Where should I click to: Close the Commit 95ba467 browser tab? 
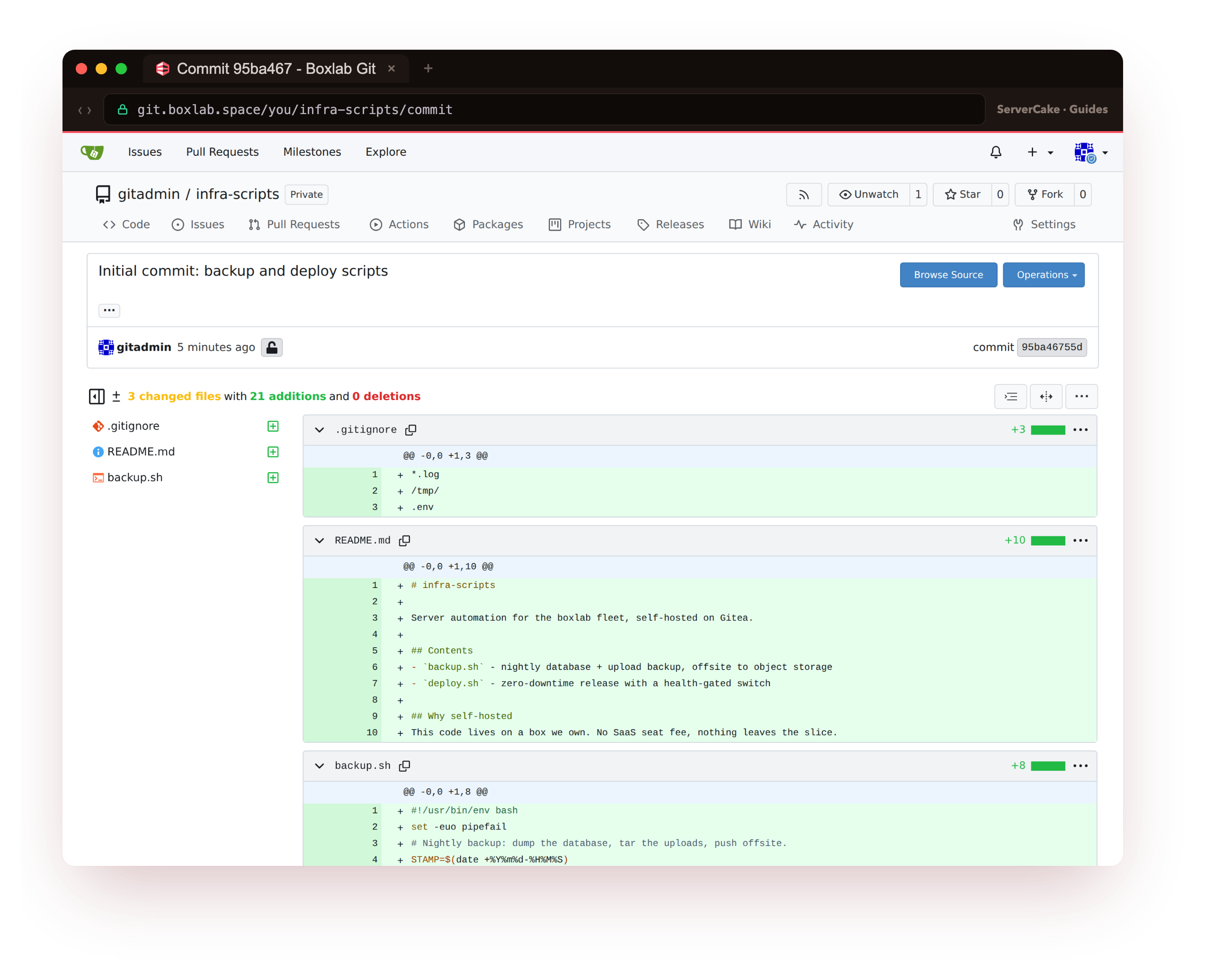[391, 68]
